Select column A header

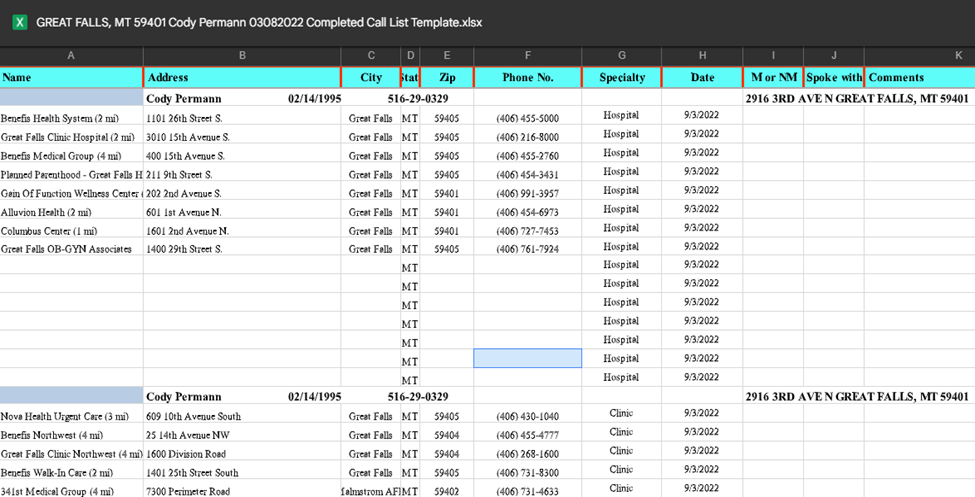[72, 55]
